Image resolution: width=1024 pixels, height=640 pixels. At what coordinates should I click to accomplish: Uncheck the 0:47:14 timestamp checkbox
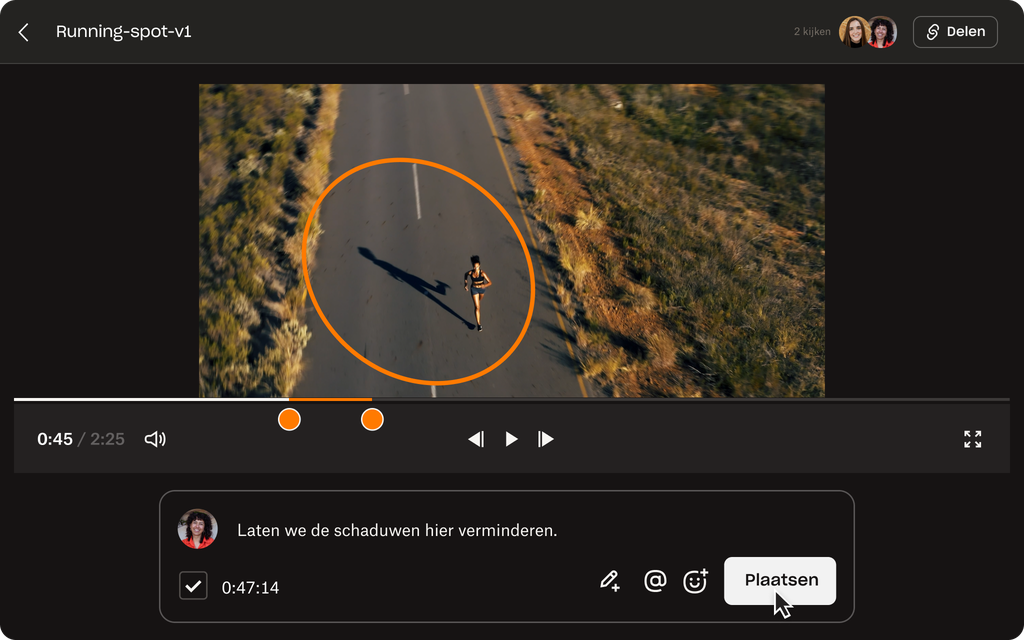pos(193,586)
